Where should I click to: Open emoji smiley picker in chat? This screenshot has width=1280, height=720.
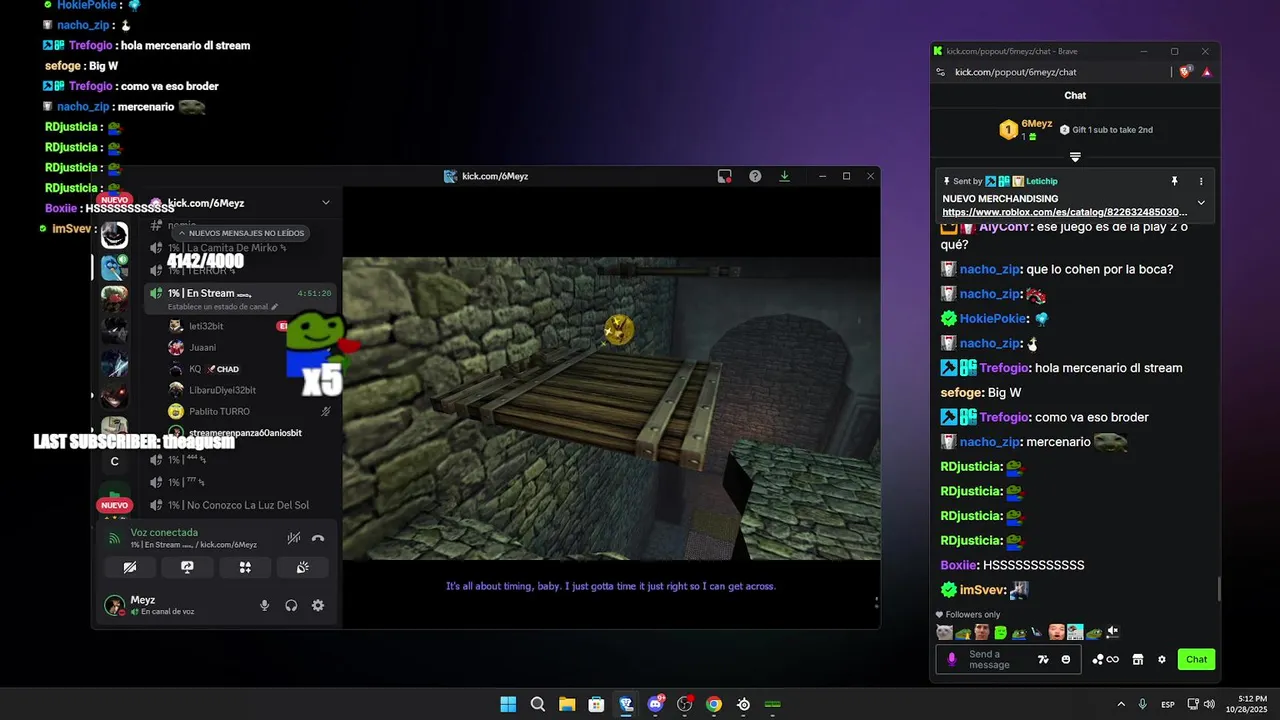coord(1066,659)
